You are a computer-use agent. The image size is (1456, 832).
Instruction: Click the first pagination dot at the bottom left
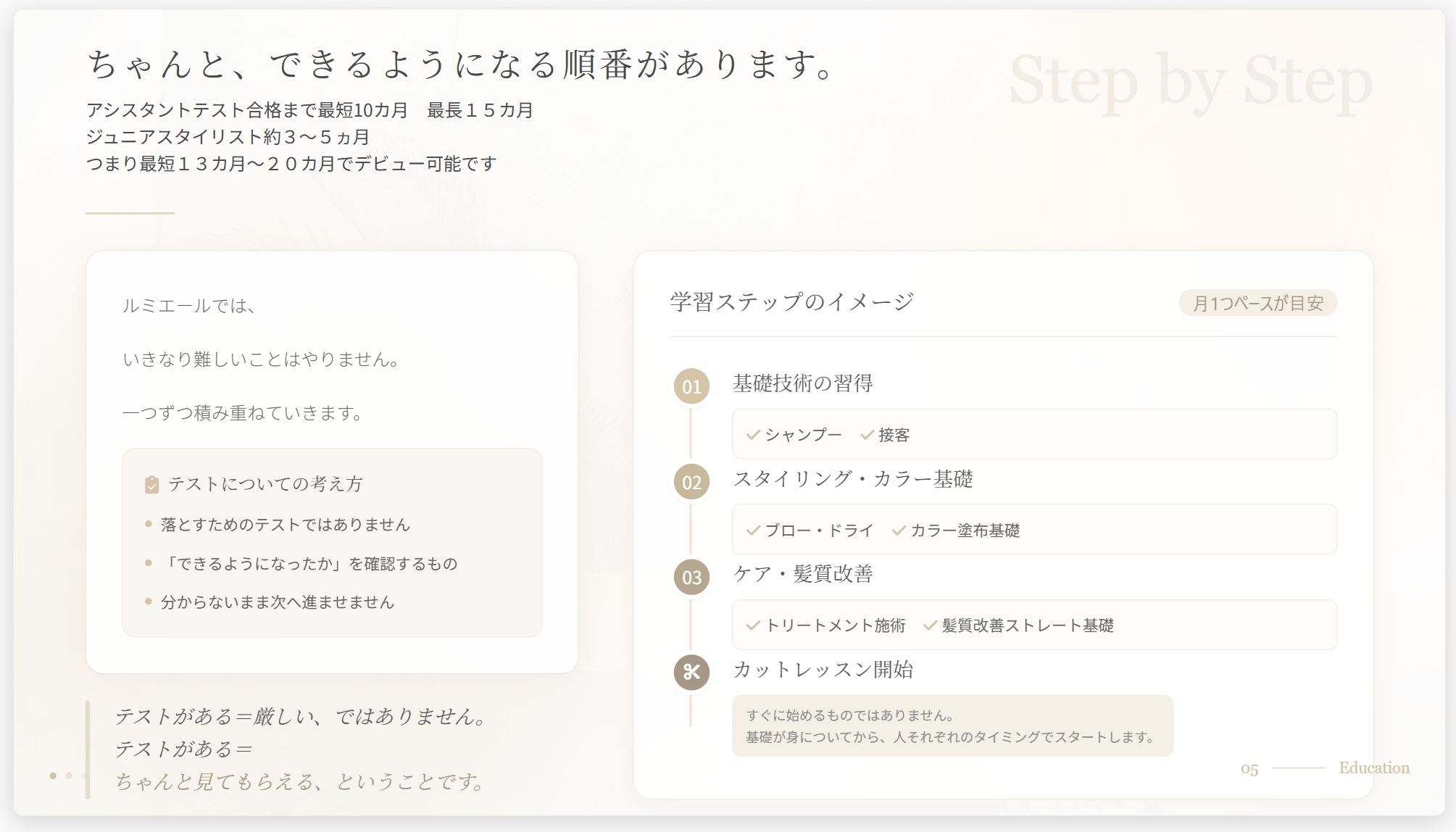tap(53, 775)
